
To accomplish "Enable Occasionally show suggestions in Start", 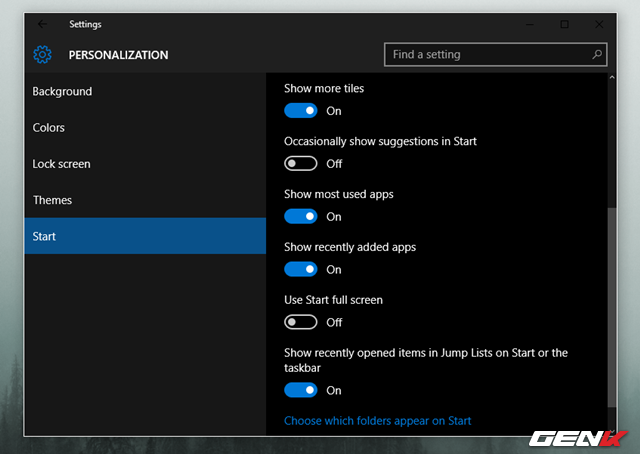I will [300, 163].
